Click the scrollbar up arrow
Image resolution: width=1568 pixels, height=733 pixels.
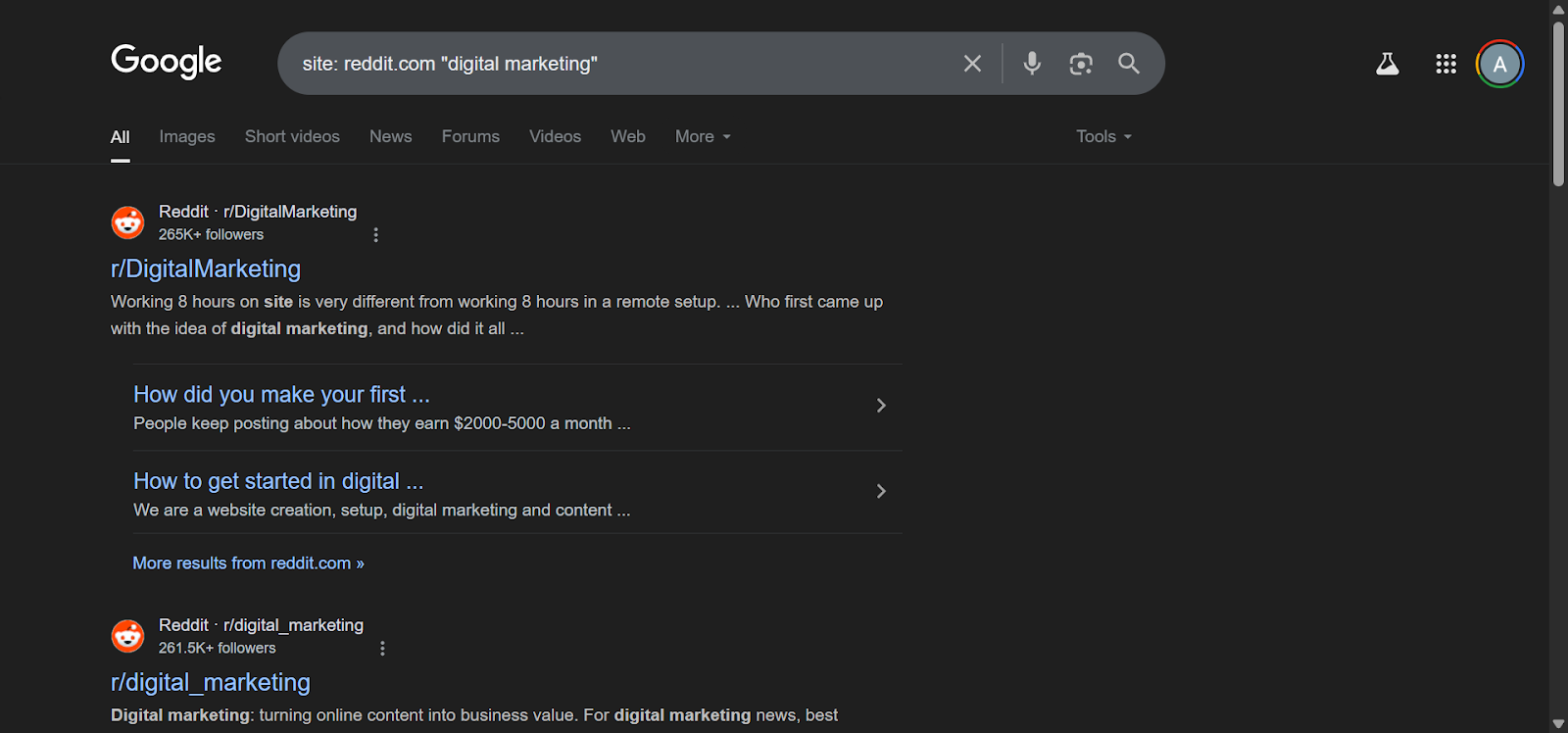[1558, 9]
